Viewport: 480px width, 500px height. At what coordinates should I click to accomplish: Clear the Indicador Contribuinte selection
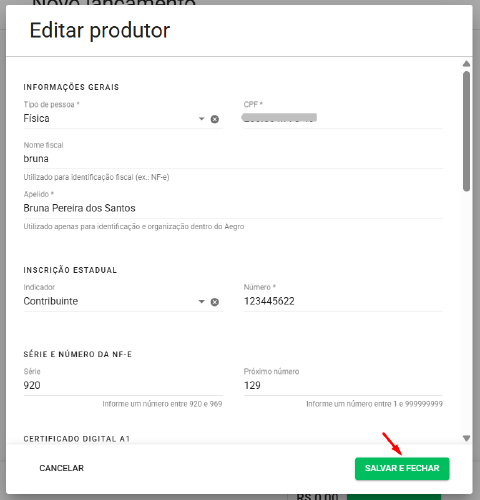[x=215, y=302]
